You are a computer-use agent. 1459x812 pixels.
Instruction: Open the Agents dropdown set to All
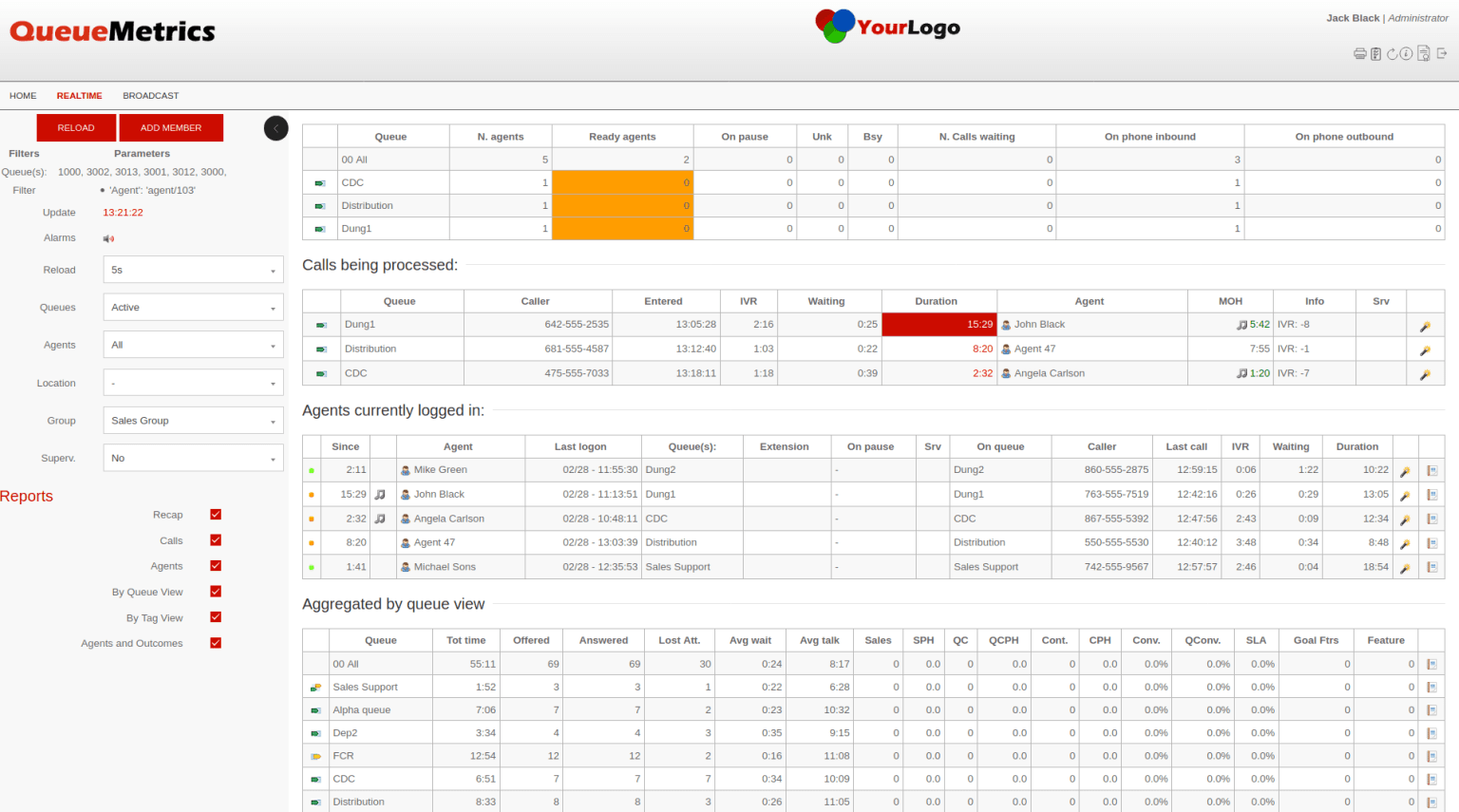tap(193, 345)
